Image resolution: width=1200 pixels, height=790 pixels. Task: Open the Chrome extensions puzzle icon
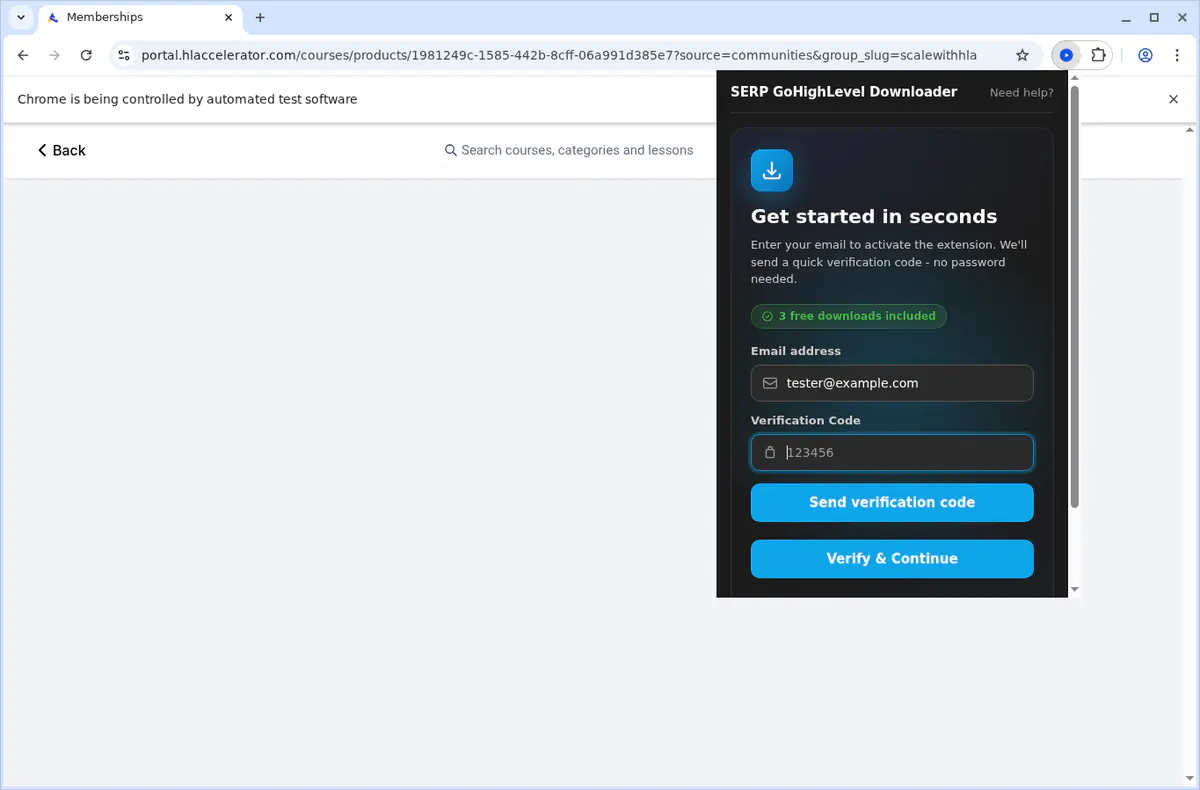pyautogui.click(x=1098, y=55)
